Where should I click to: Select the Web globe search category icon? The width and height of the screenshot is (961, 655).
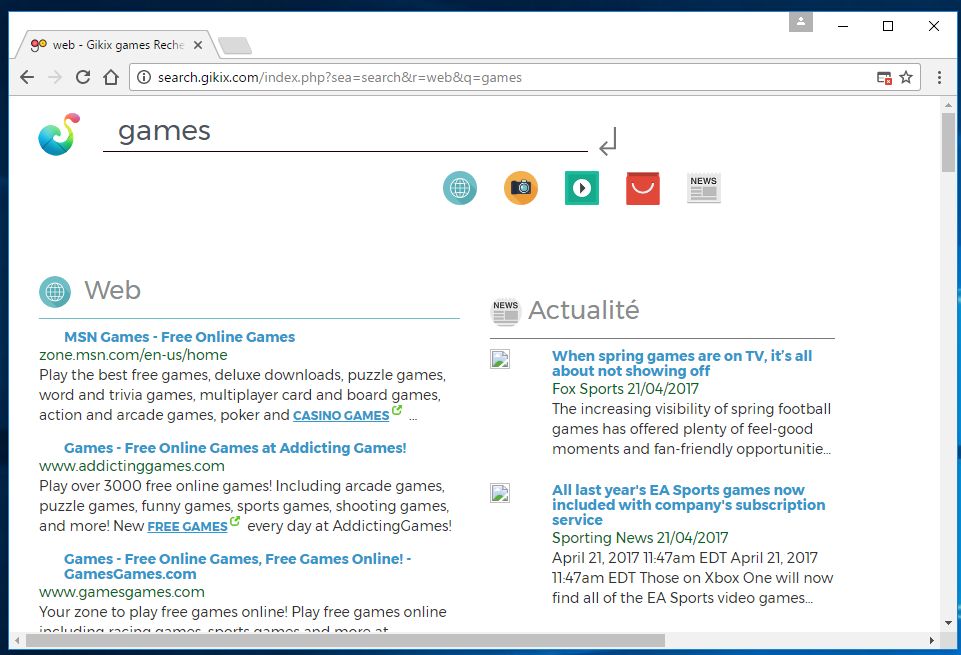(x=460, y=187)
